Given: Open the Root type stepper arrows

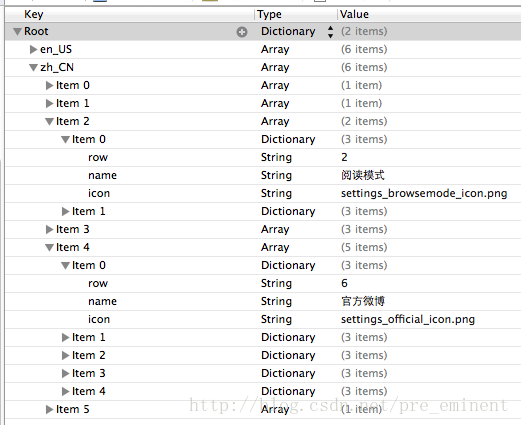Looking at the screenshot, I should (x=330, y=32).
